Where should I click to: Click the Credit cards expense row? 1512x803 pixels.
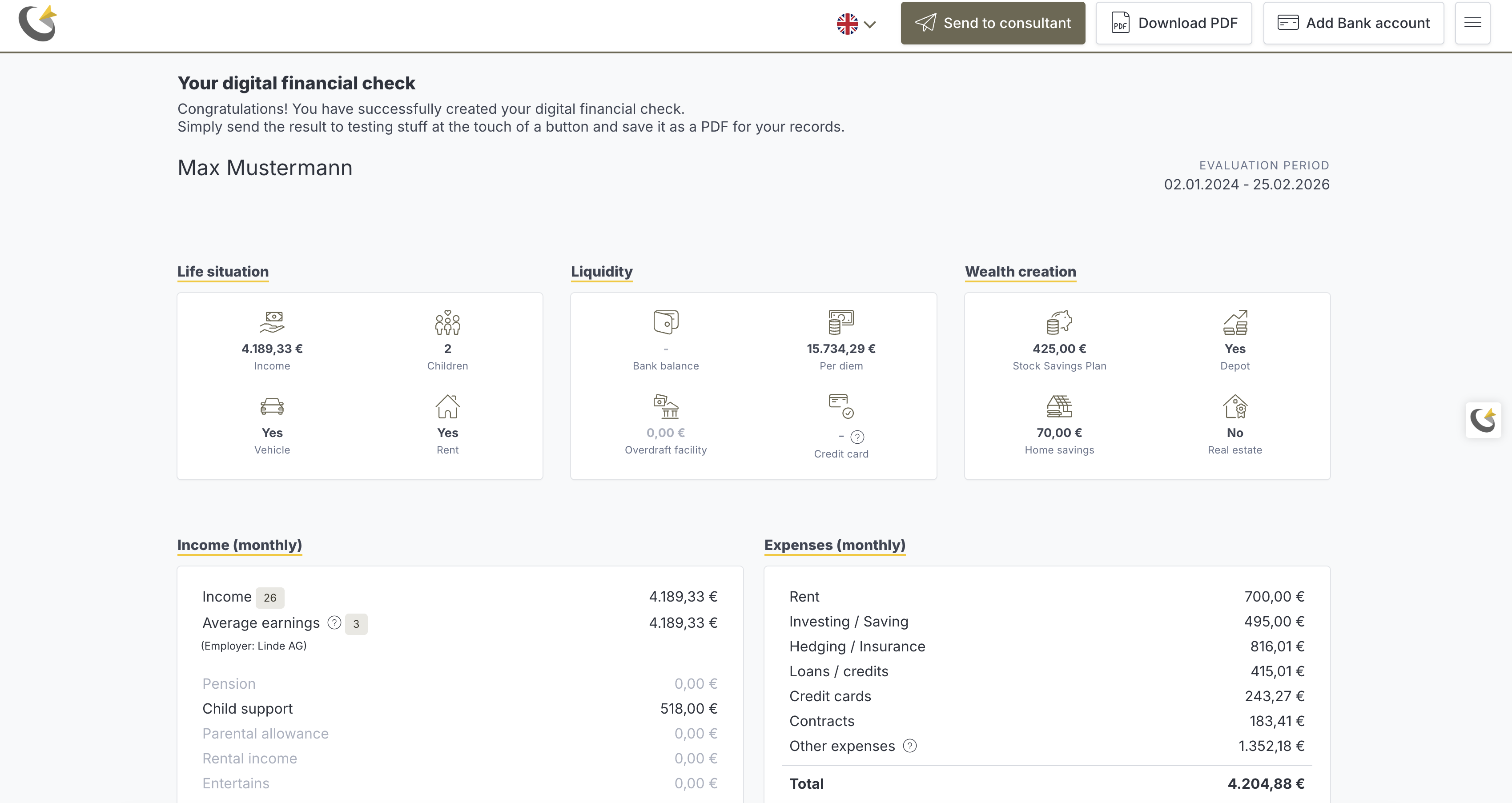[x=1046, y=696]
